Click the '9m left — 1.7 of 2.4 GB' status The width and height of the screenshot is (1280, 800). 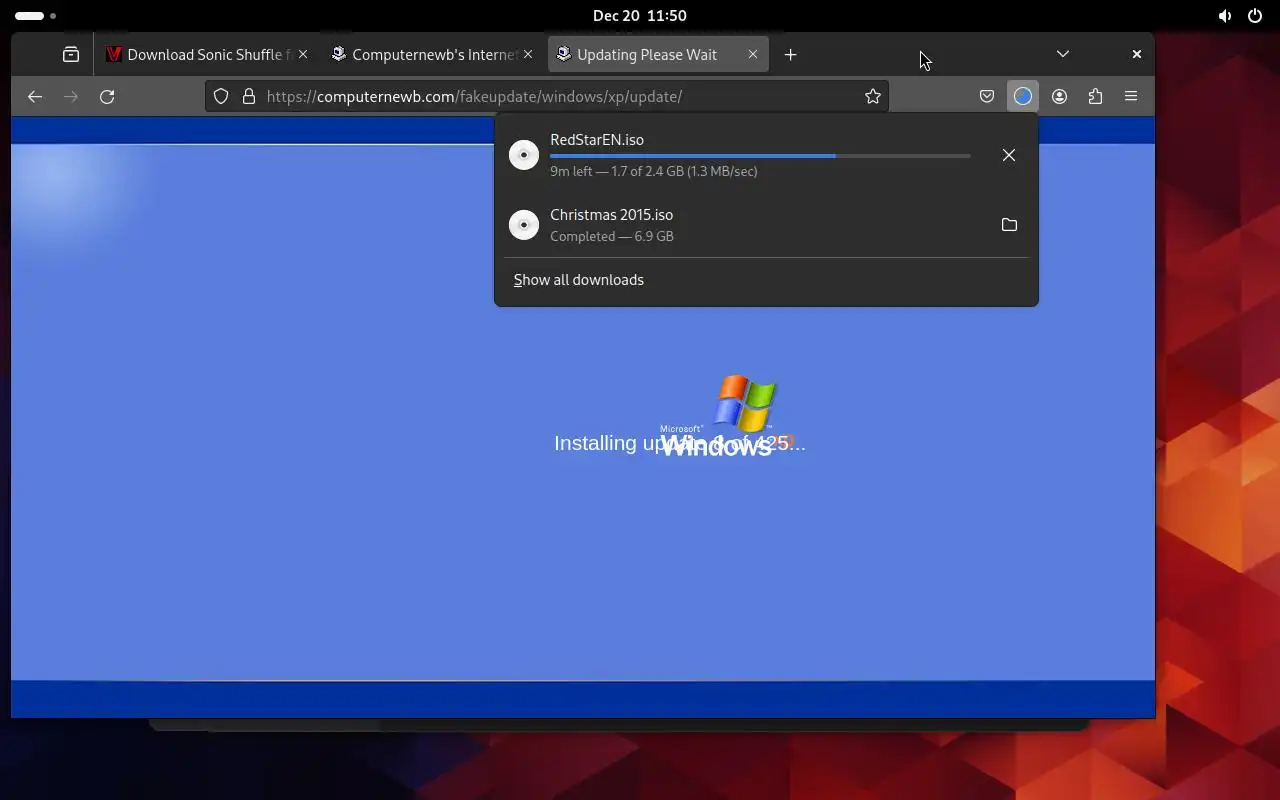pyautogui.click(x=654, y=172)
